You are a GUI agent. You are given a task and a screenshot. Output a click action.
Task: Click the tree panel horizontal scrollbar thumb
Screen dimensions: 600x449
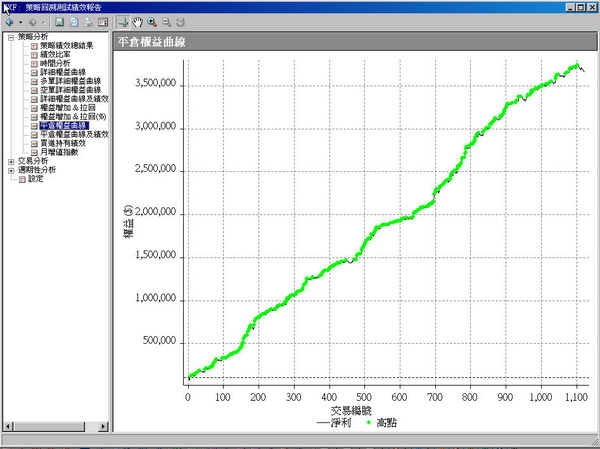click(49, 426)
